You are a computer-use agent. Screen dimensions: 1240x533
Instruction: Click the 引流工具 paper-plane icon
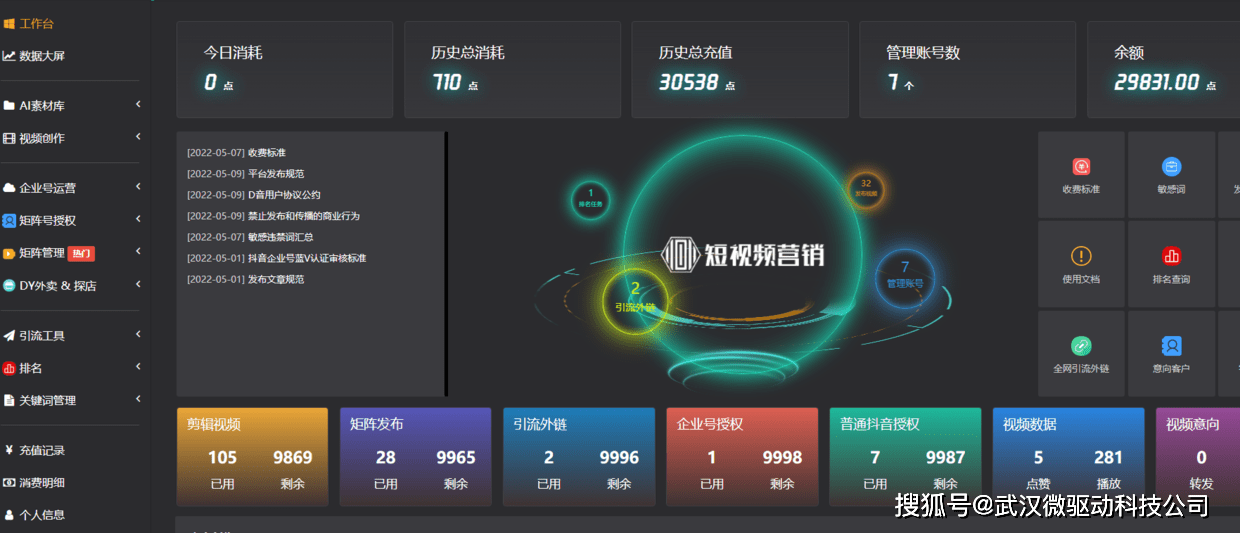pos(9,335)
